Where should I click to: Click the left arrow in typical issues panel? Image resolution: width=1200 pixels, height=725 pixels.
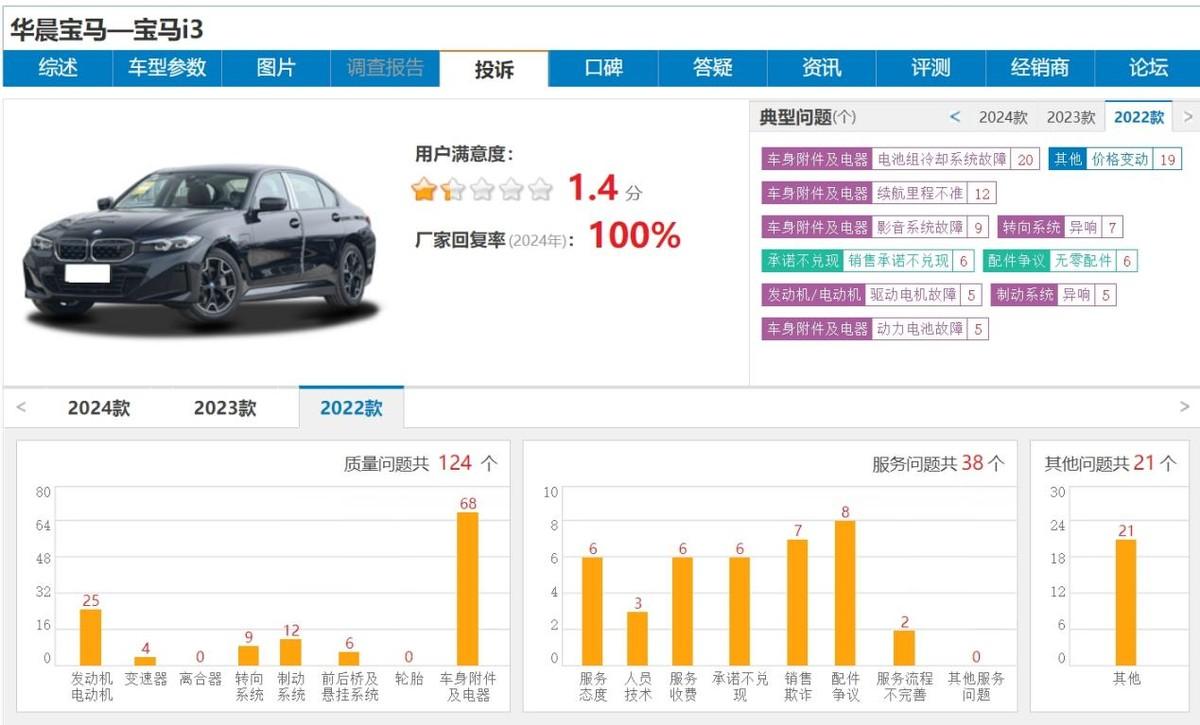tap(955, 117)
